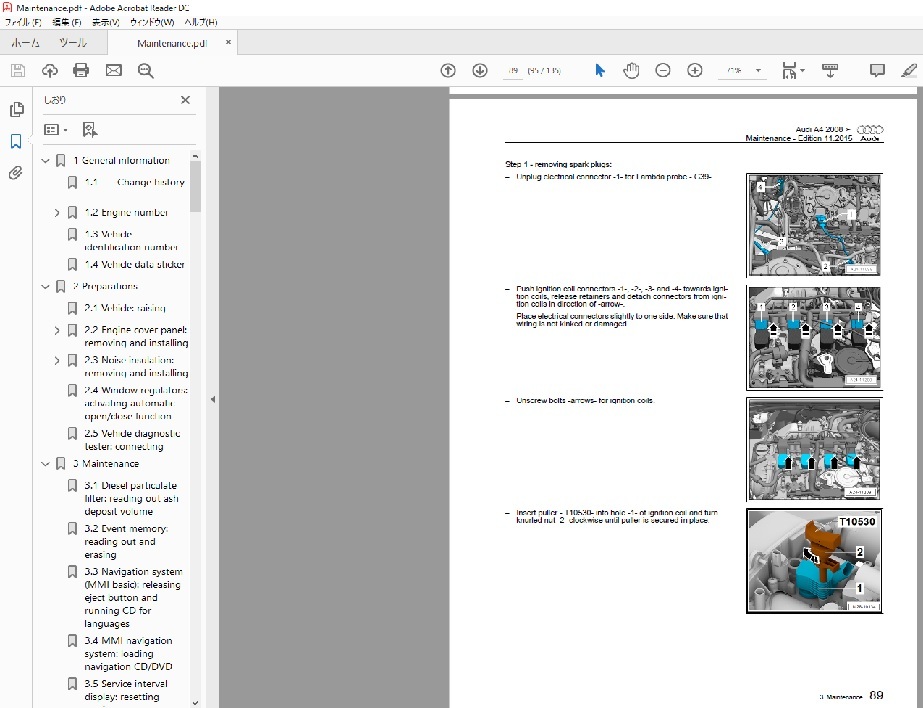The width and height of the screenshot is (923, 708).
Task: Open bookmark 3.2 Event memory
Action: click(x=126, y=541)
